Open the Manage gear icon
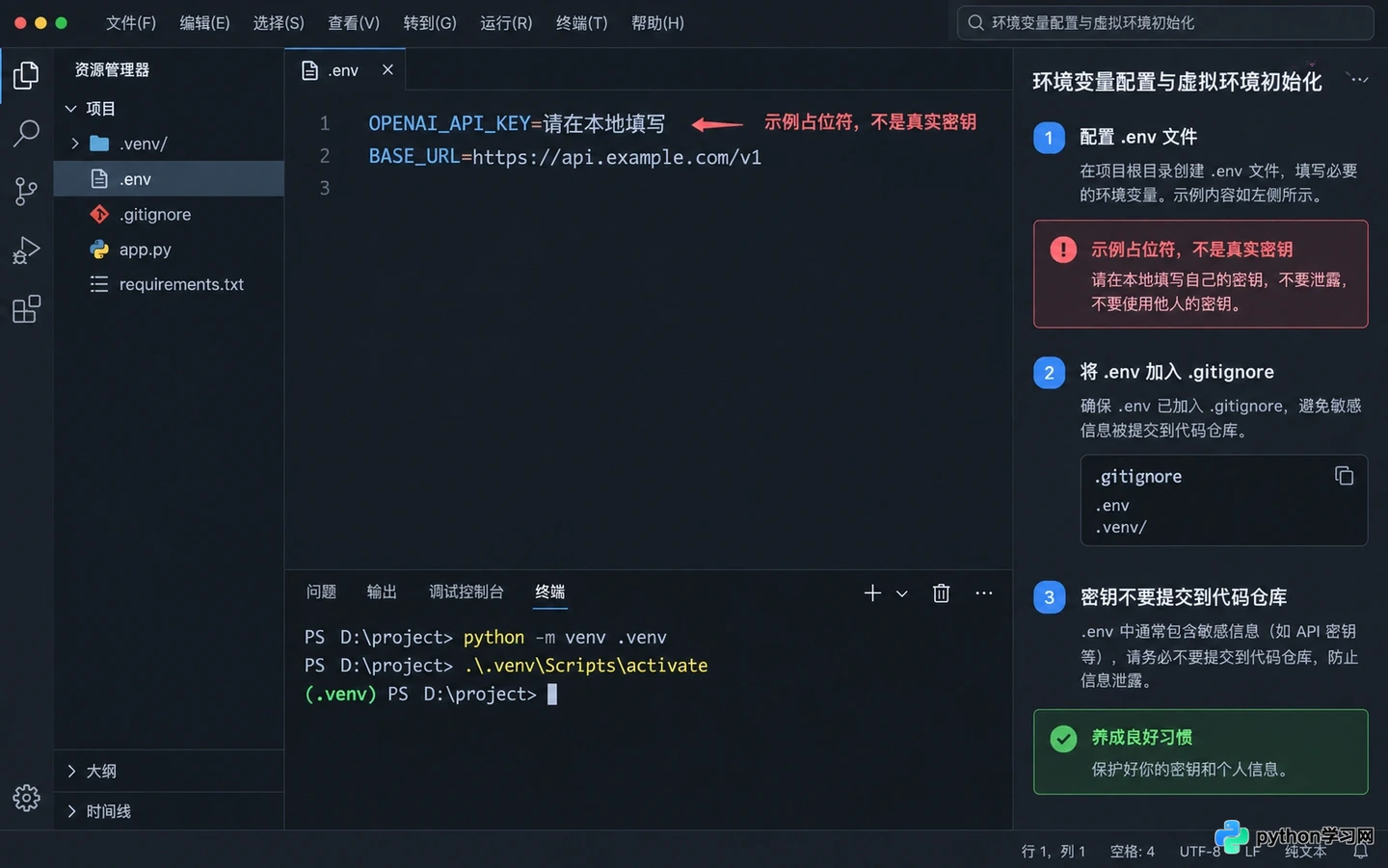Viewport: 1388px width, 868px height. 26,798
